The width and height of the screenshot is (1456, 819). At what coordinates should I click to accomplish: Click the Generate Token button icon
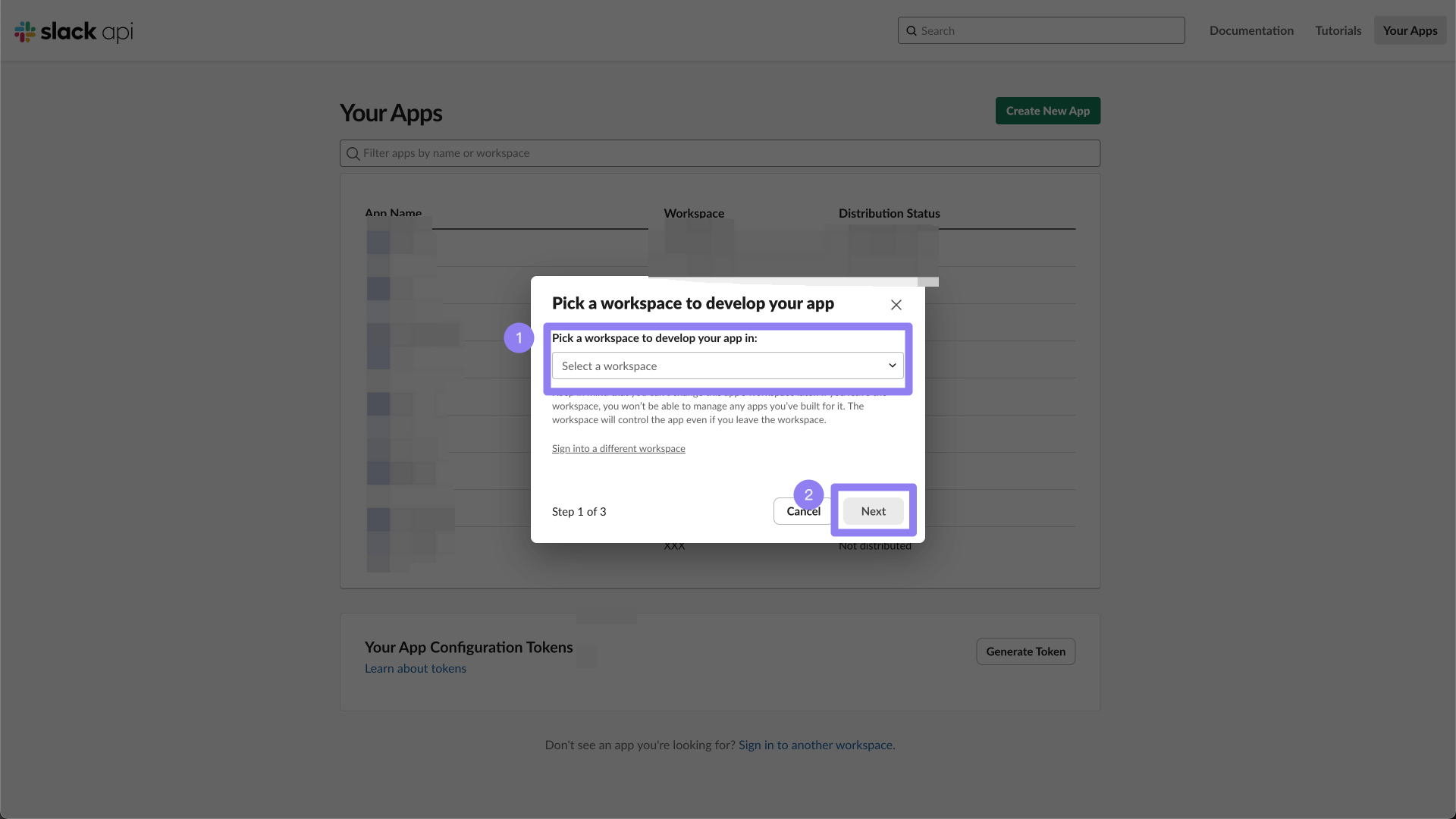pos(1026,651)
